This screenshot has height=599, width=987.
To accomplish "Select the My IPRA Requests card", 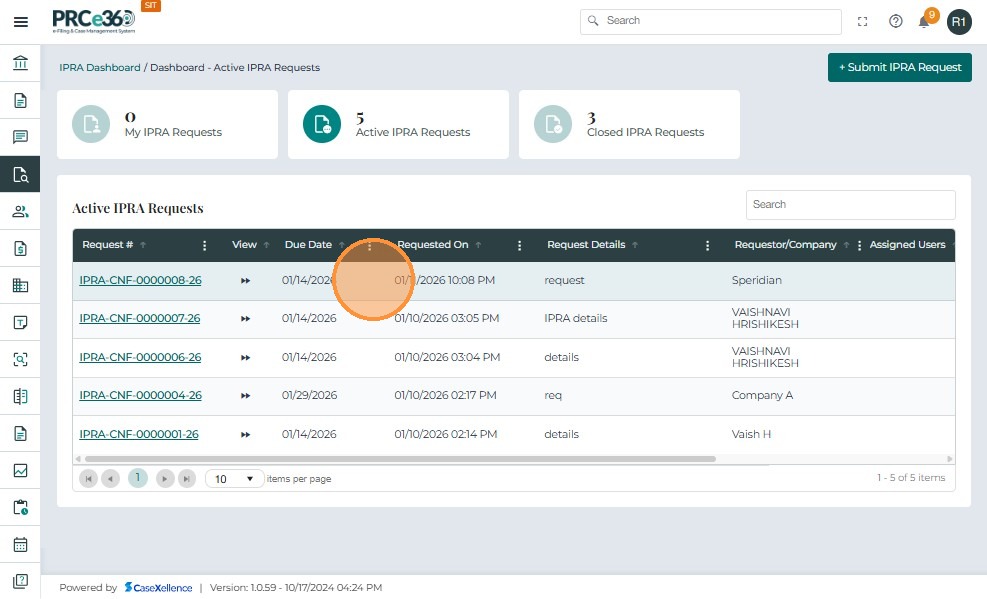I will coord(167,124).
